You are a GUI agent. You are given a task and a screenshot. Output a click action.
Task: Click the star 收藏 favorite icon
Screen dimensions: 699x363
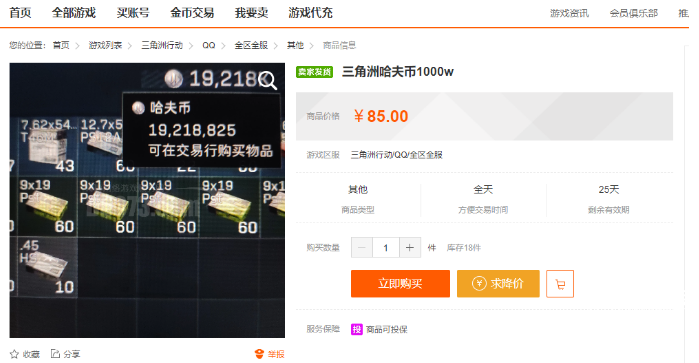click(x=14, y=354)
